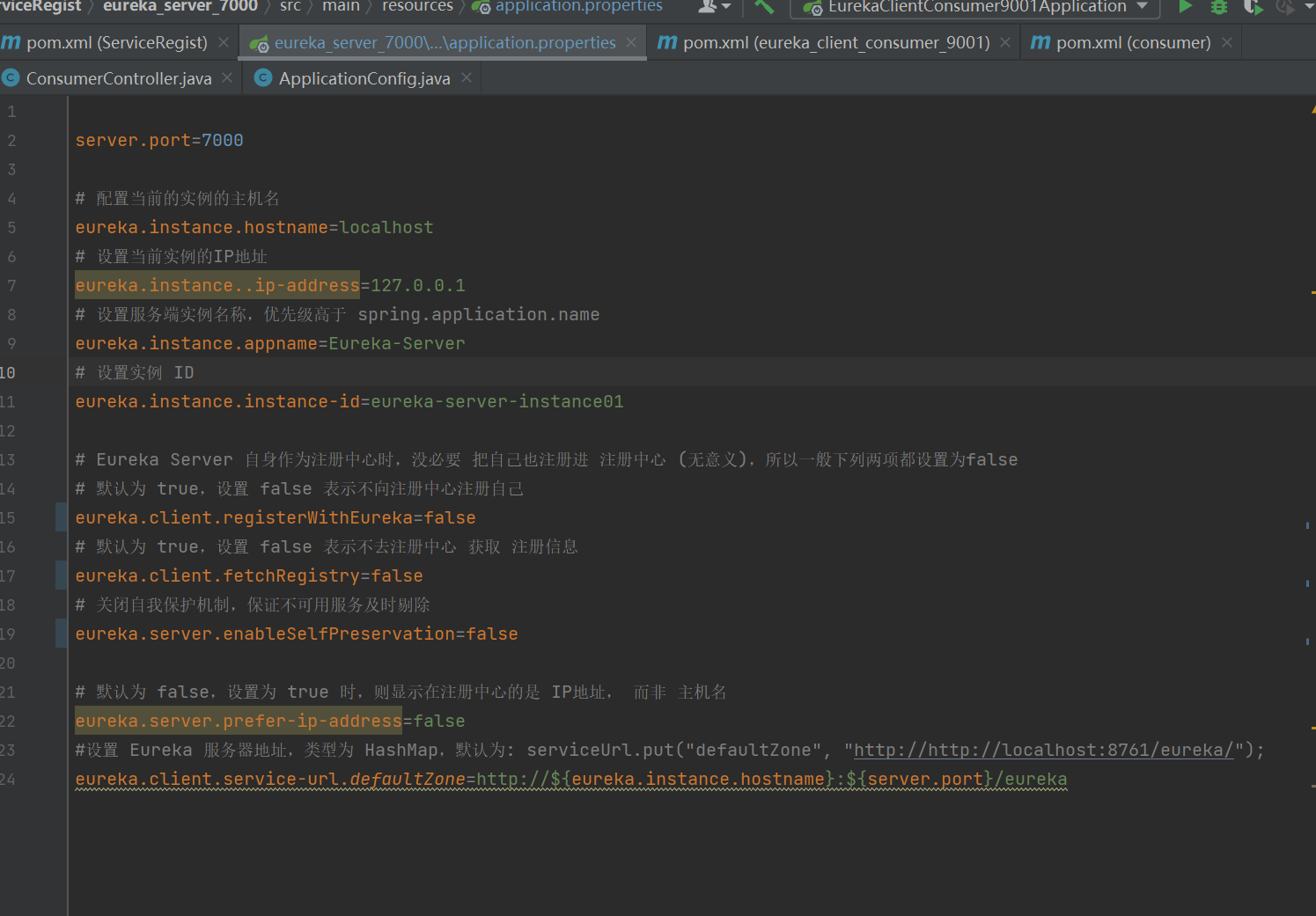Click the eureka.server.enableSelfPreservation key
This screenshot has width=1316, height=916.
coord(265,634)
